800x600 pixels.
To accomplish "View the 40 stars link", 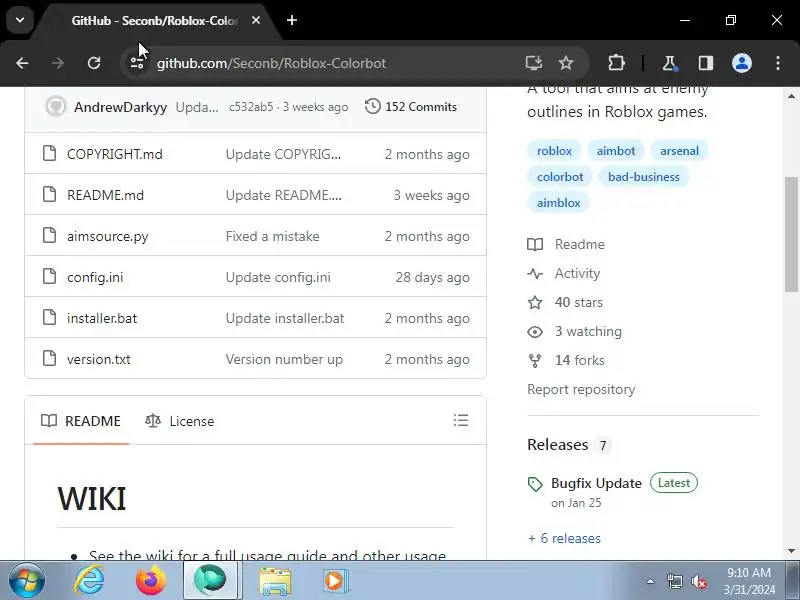I will coord(565,303).
